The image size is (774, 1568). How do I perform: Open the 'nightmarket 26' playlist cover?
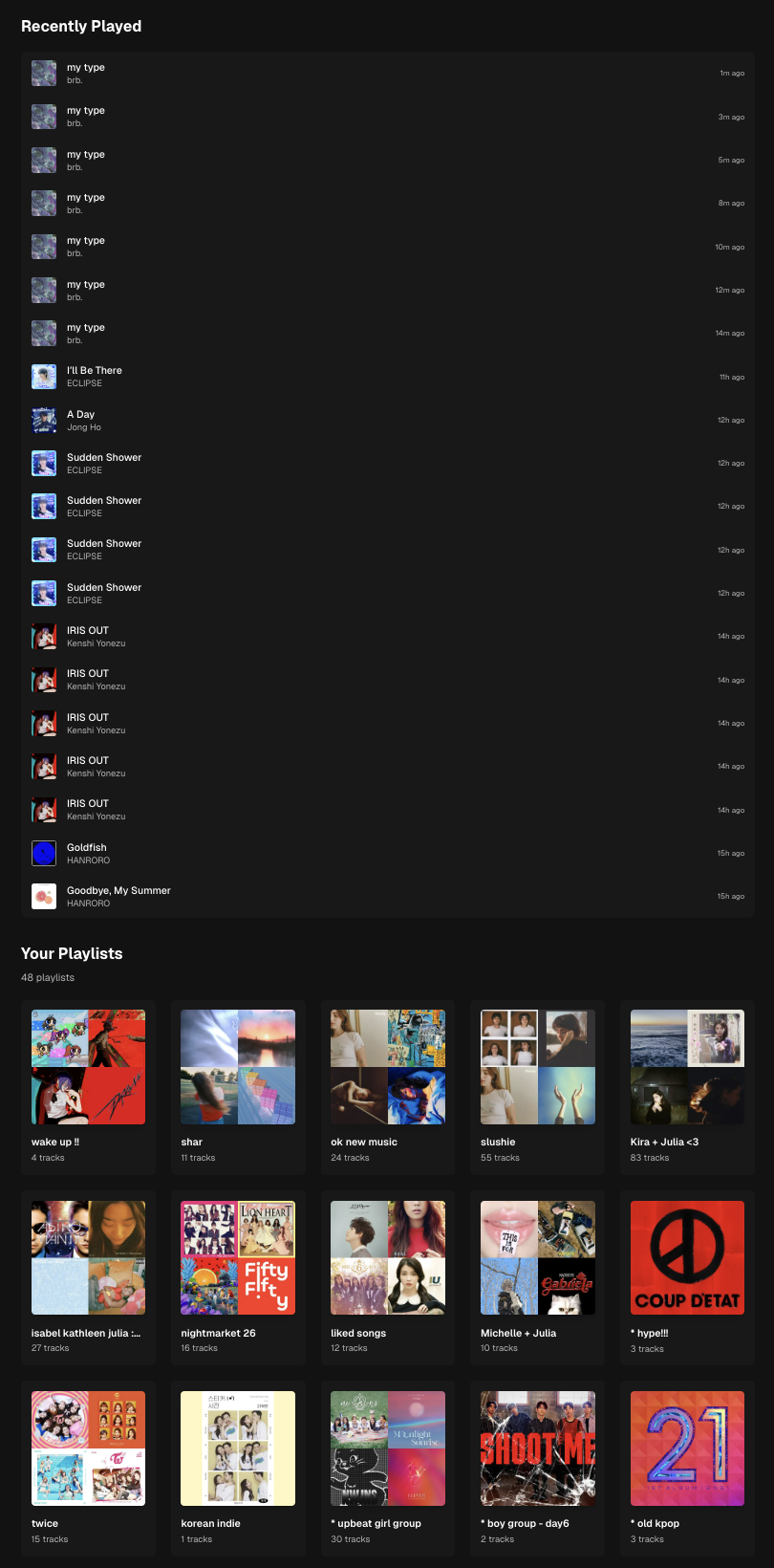(238, 1257)
